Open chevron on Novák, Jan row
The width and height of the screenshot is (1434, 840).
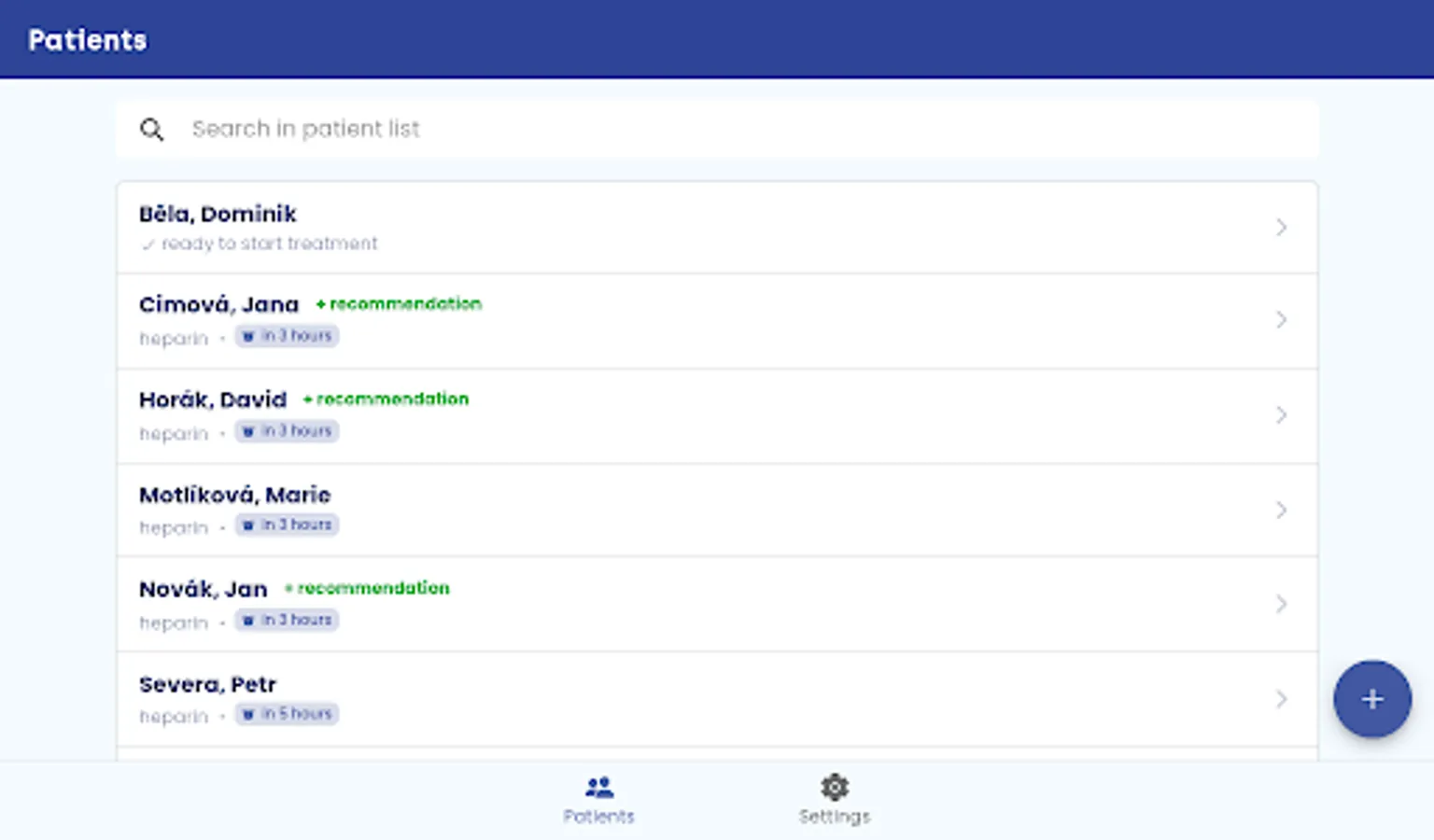pos(1281,604)
